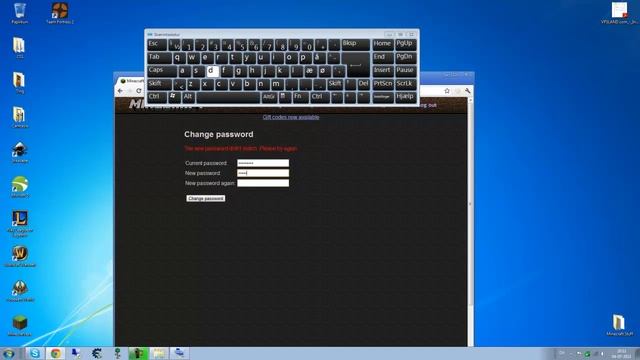Focus the Current password field
Viewport: 640px width, 360px height.
coord(263,163)
